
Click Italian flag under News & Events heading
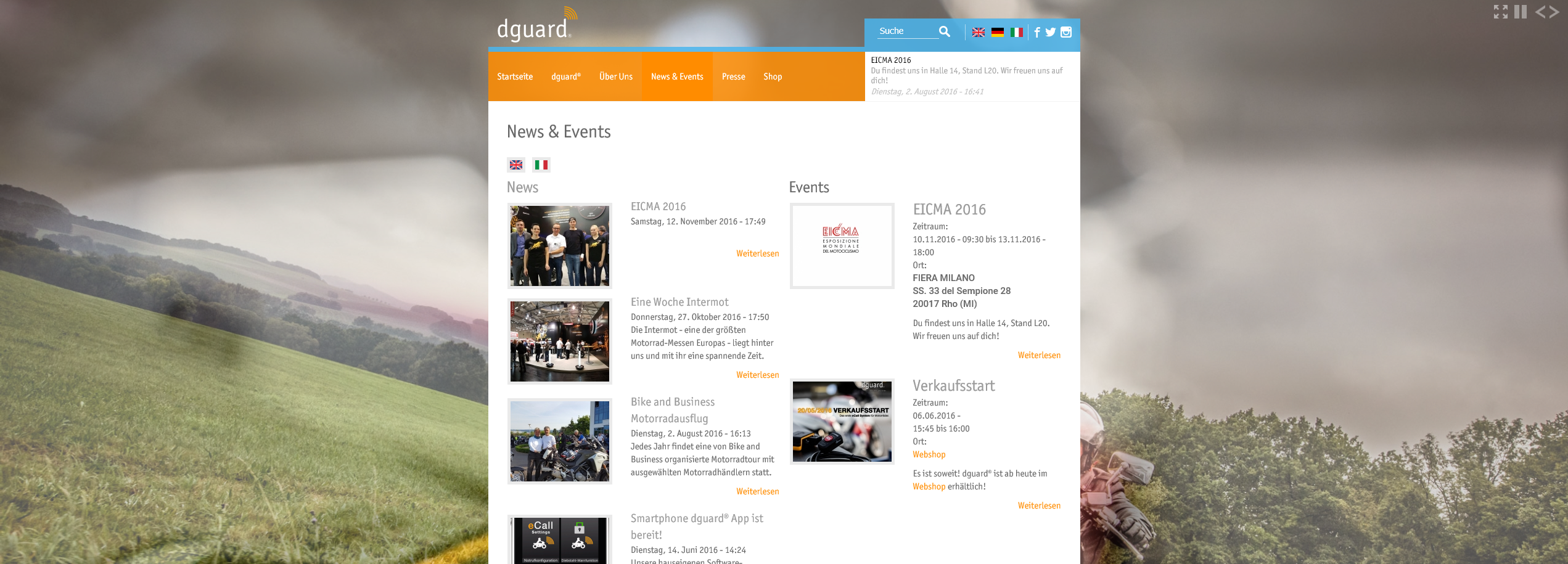tap(541, 165)
